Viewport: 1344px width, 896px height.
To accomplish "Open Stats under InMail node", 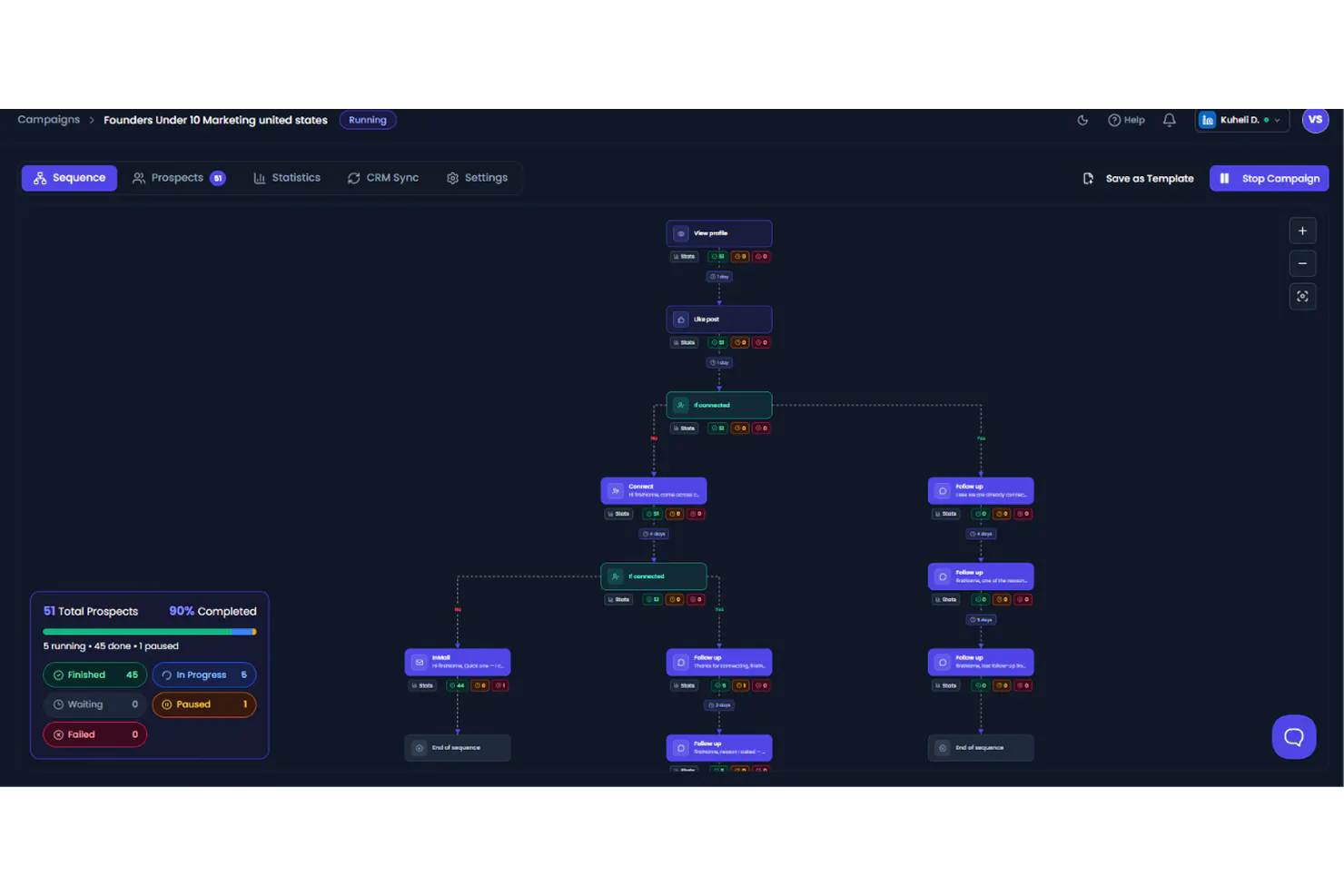I will pyautogui.click(x=422, y=685).
